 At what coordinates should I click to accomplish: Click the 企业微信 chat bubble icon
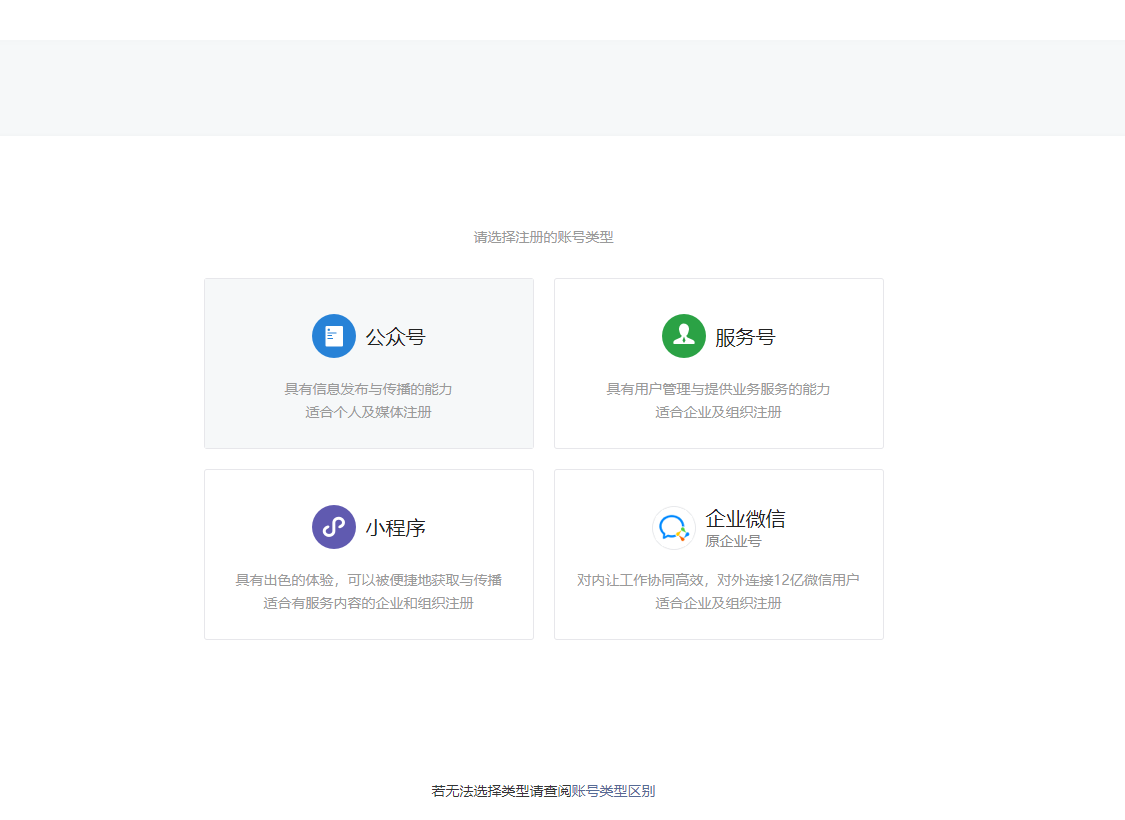(x=674, y=528)
